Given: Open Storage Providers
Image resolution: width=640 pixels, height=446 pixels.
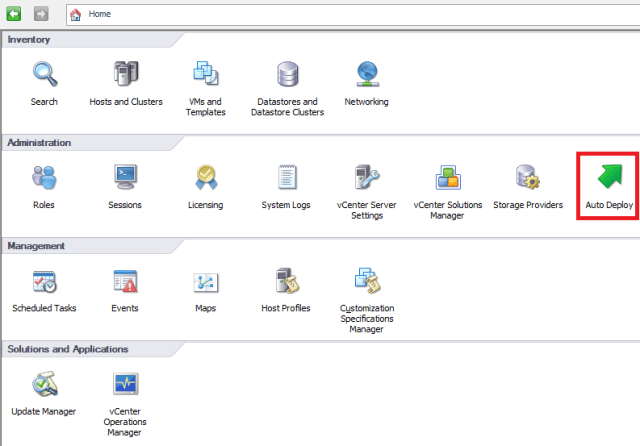Looking at the screenshot, I should [x=528, y=177].
